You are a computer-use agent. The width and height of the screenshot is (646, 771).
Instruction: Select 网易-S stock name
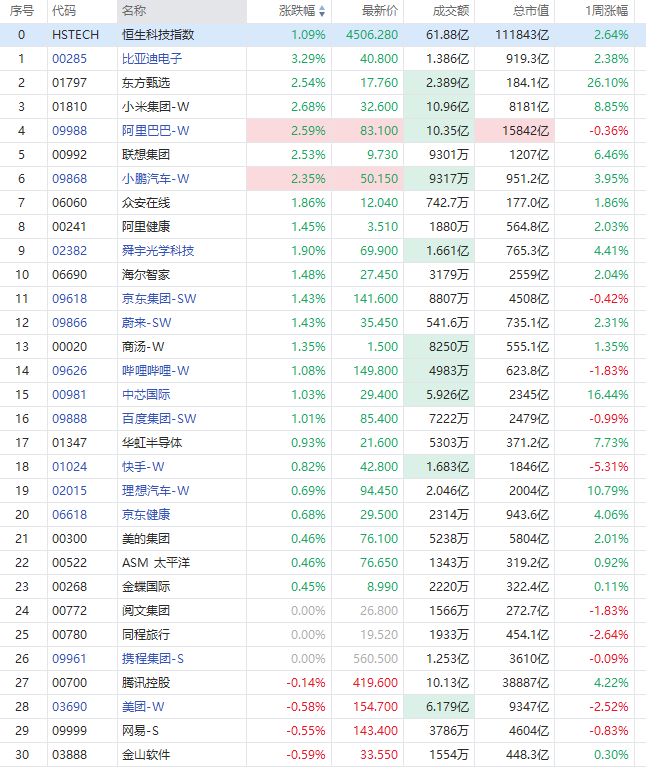coord(140,731)
